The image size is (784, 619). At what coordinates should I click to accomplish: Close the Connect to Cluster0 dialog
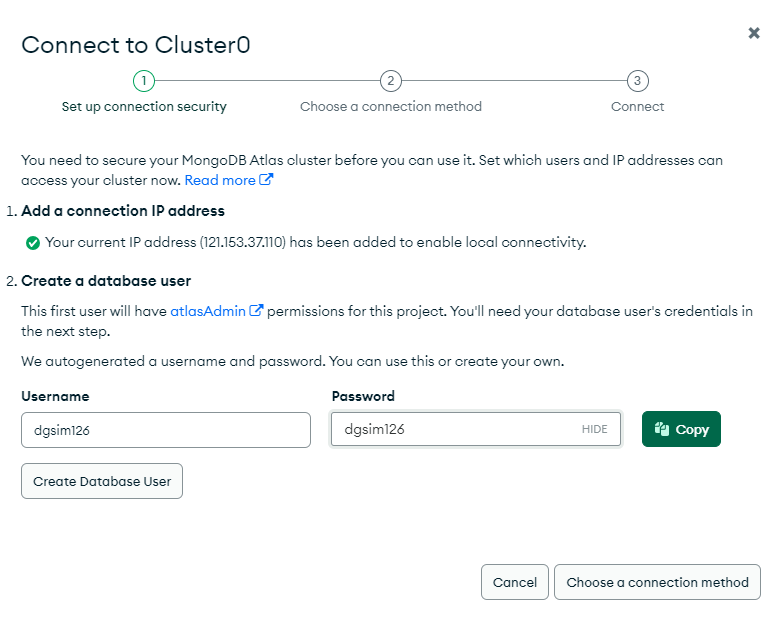(754, 33)
